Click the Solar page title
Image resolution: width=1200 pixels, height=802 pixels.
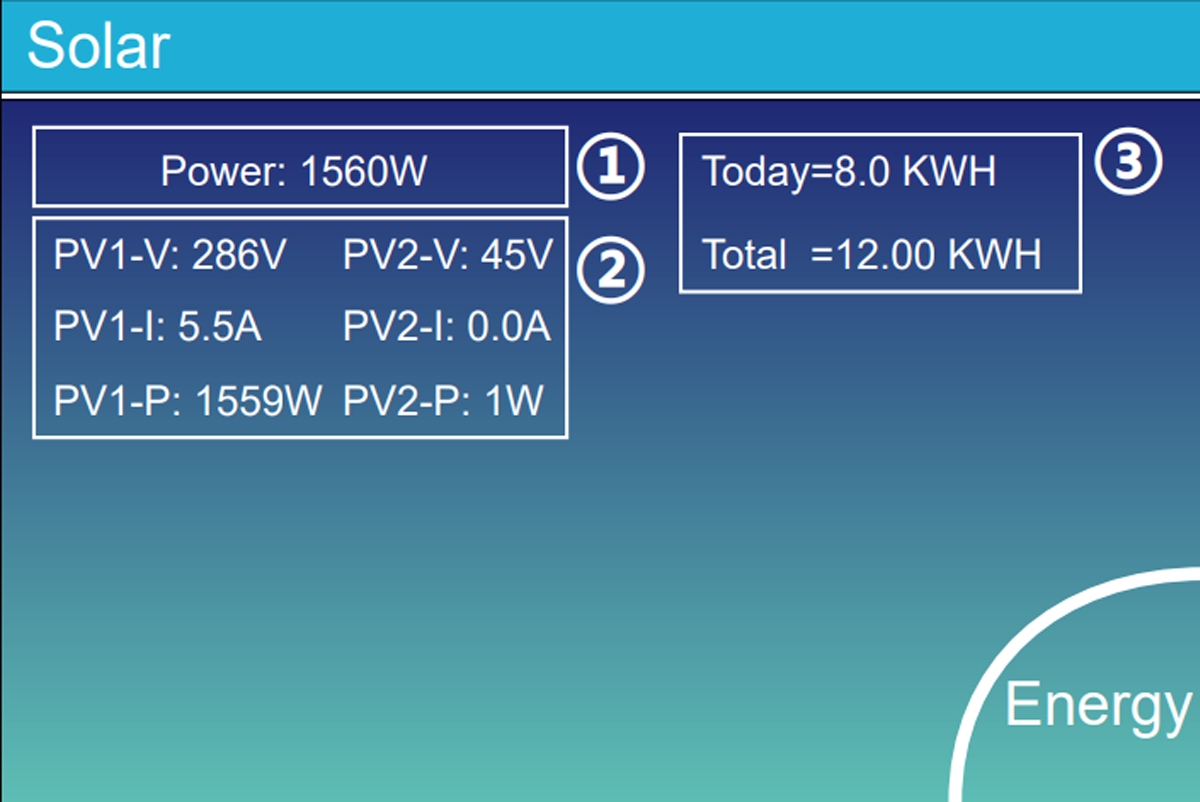pyautogui.click(x=98, y=46)
